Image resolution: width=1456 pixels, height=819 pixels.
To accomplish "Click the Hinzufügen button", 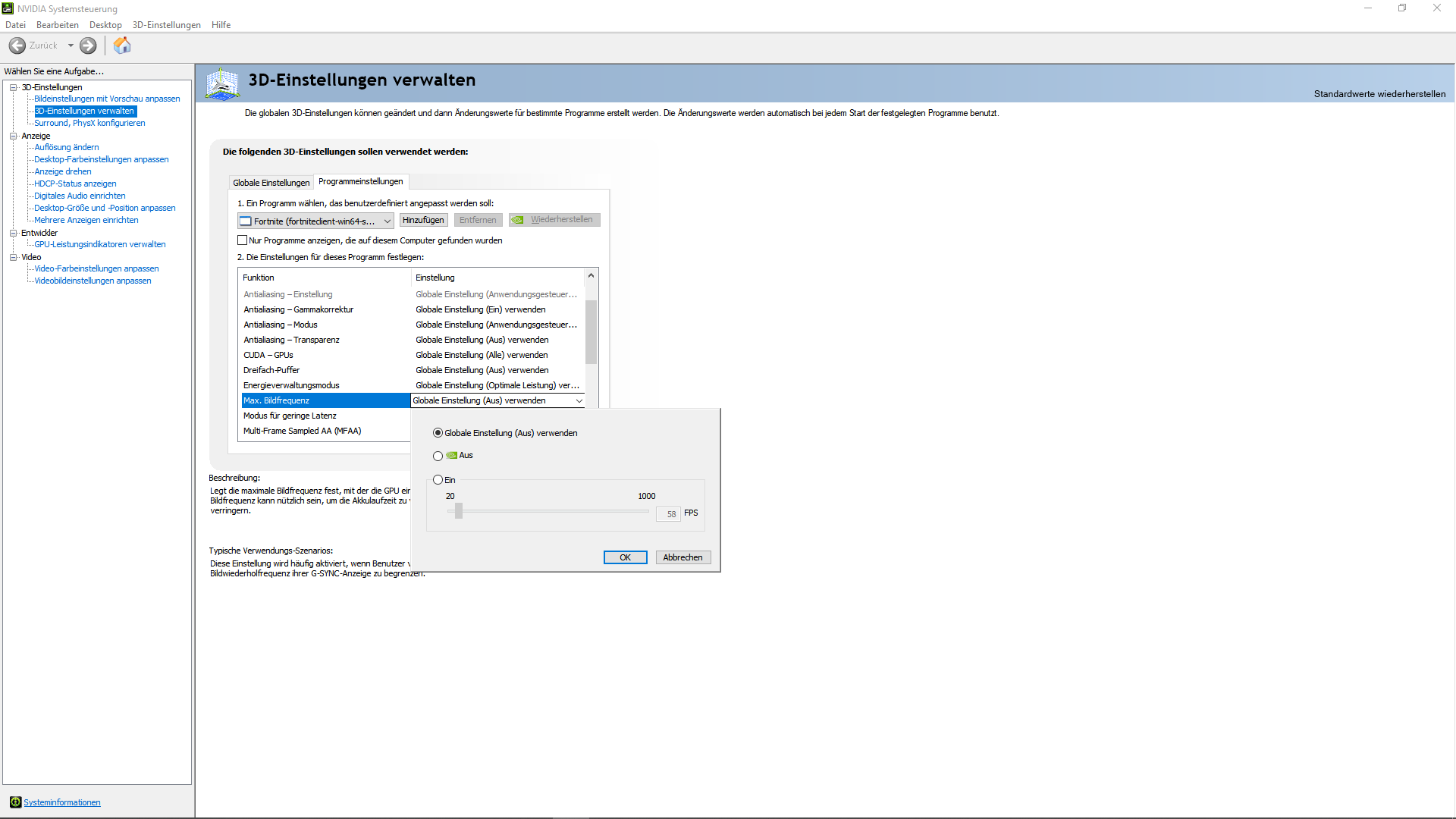I will (x=423, y=220).
